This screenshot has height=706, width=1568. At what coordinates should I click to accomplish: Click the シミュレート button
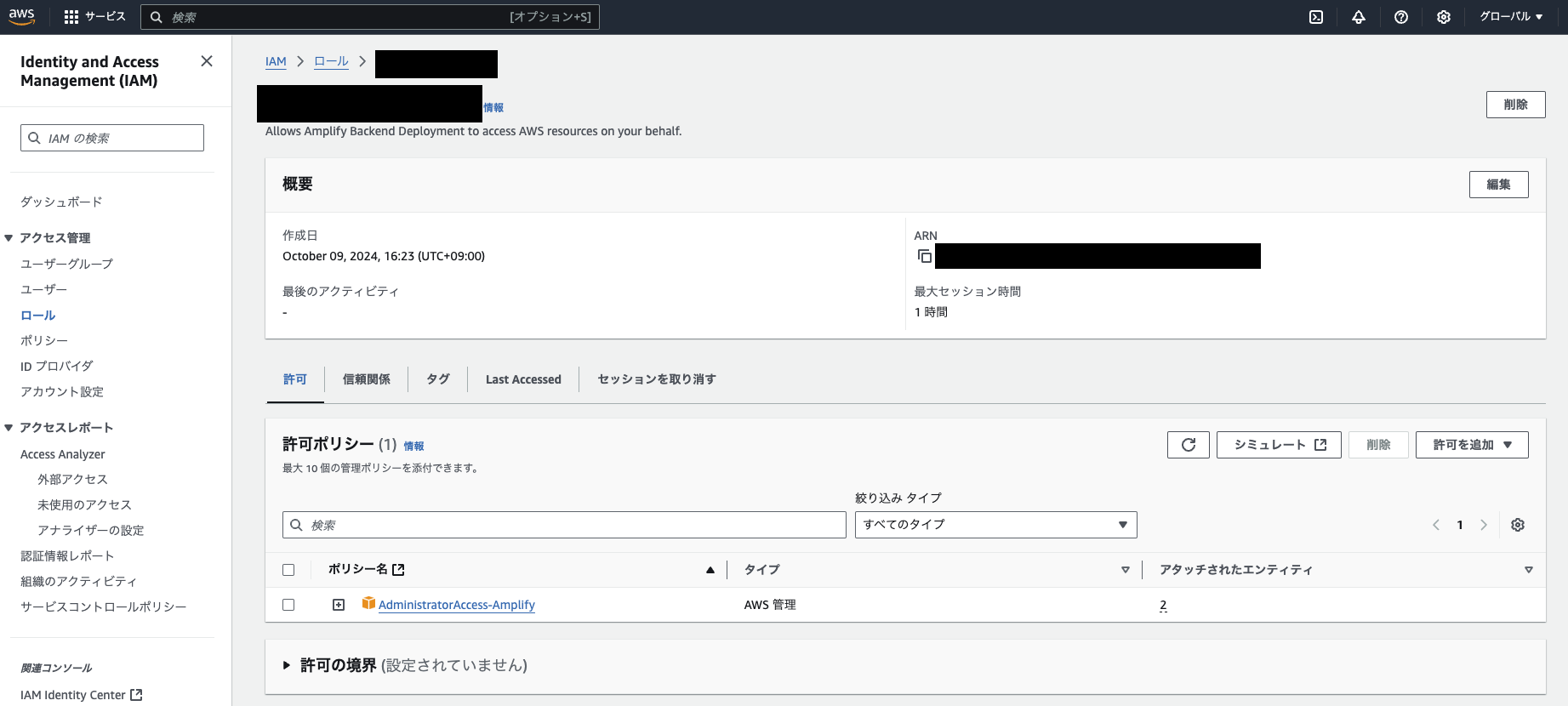coord(1279,445)
